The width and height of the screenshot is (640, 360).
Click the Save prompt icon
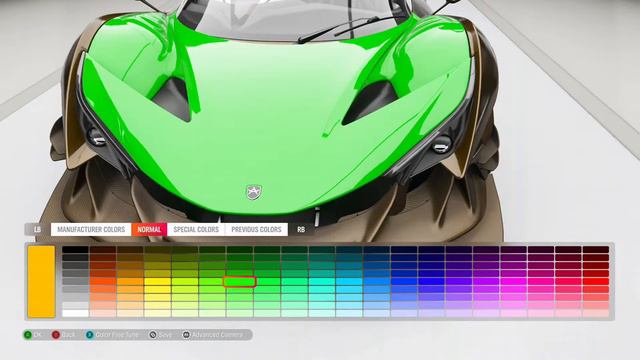[153, 335]
